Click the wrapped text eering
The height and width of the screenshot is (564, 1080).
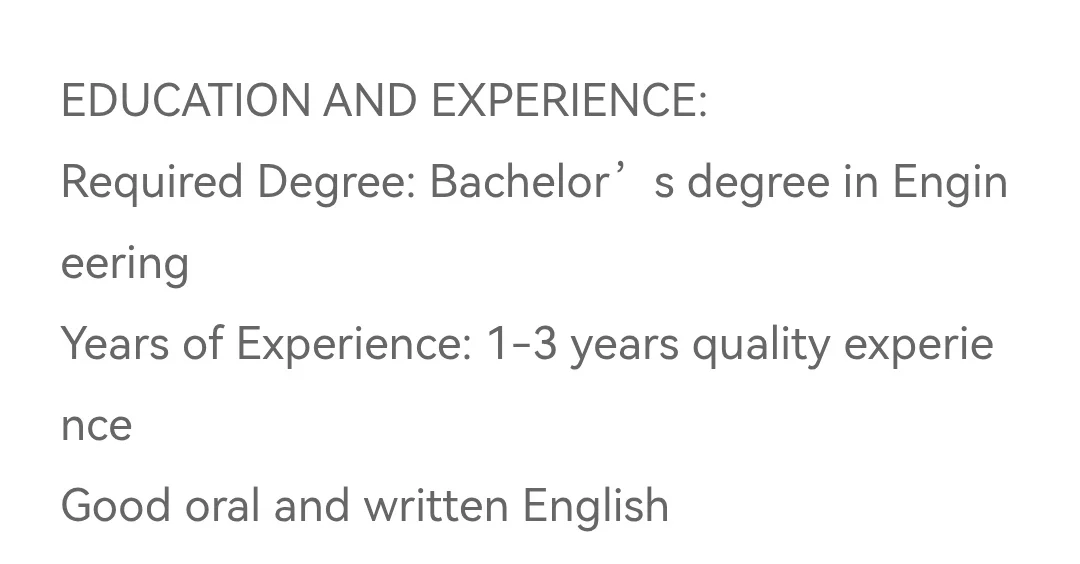(x=125, y=264)
